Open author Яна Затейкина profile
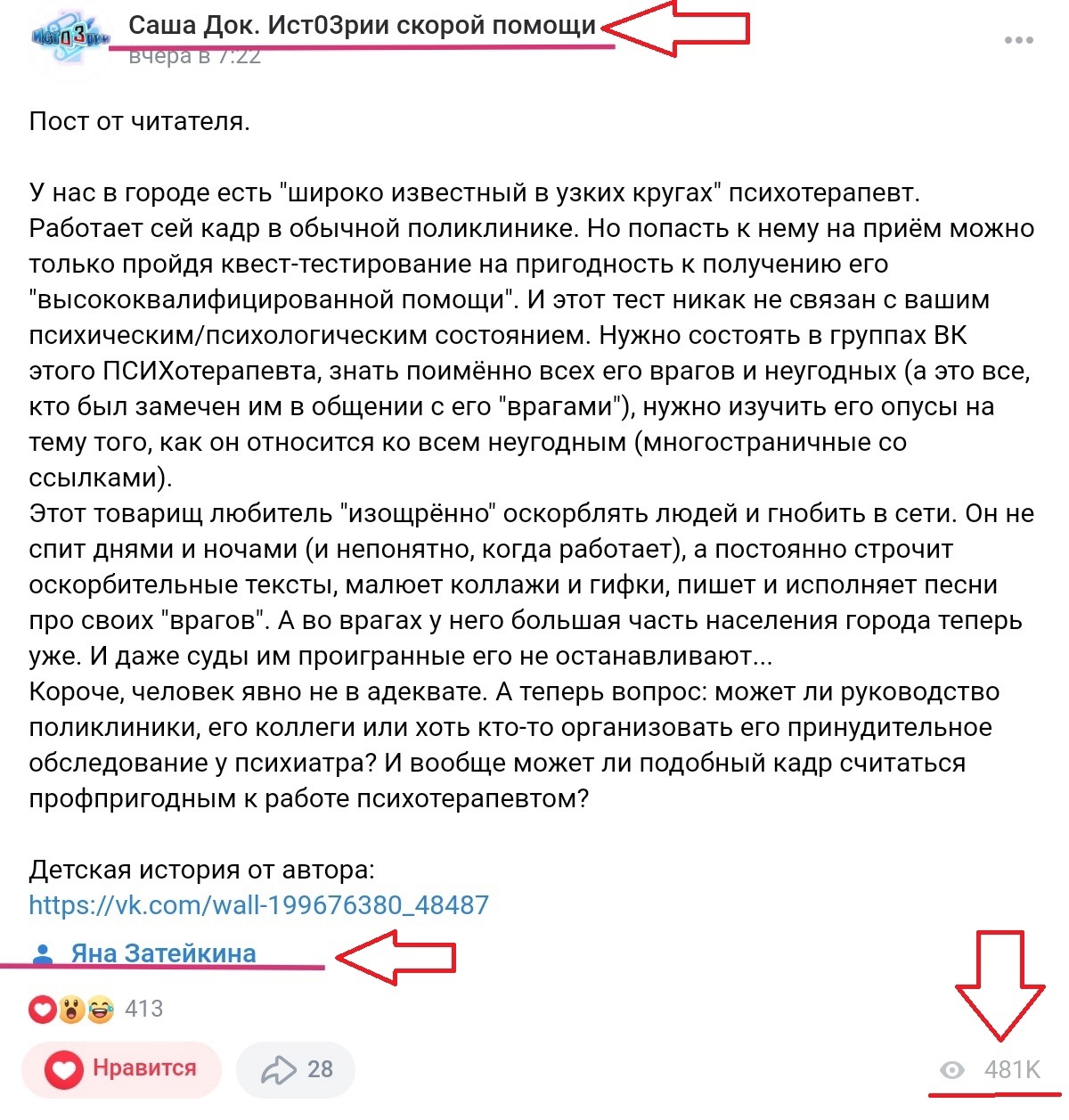The image size is (1069, 1120). click(x=163, y=953)
